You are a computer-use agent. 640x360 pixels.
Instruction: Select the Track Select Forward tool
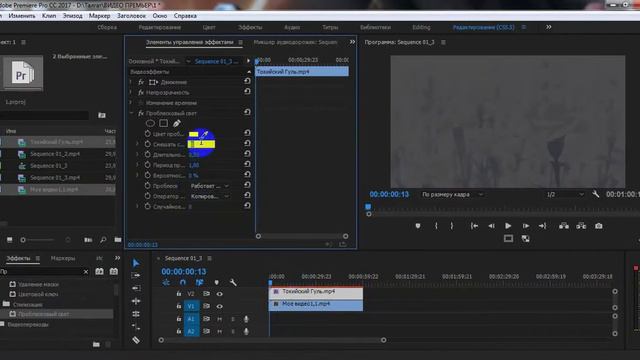(x=136, y=276)
